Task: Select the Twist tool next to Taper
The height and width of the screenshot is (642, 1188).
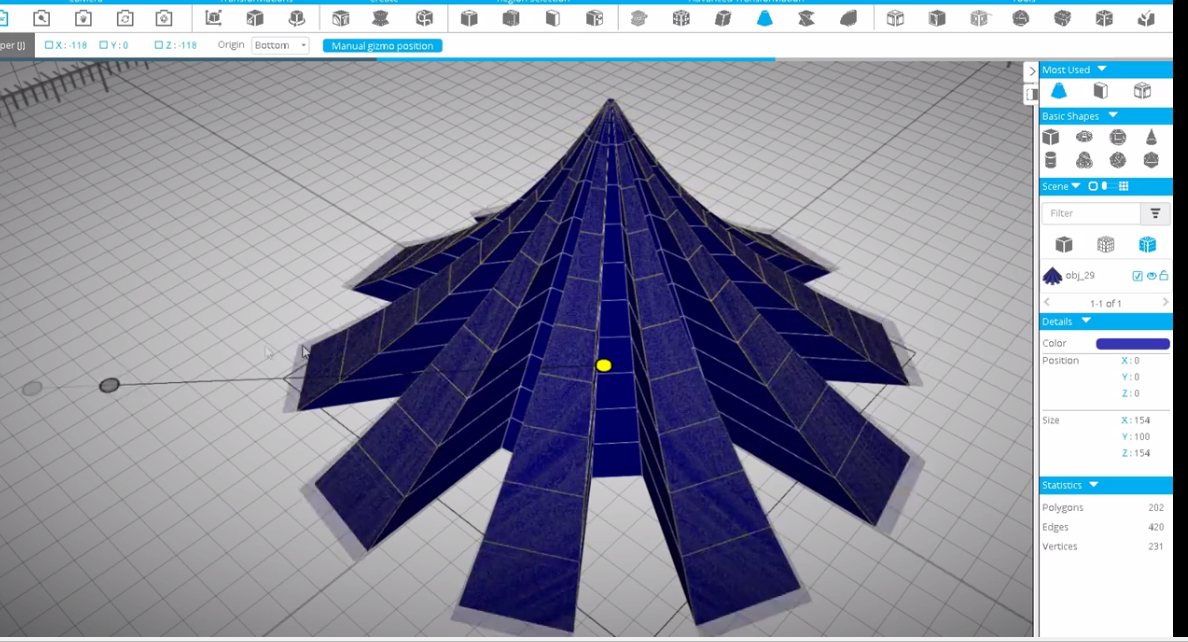Action: tap(806, 18)
